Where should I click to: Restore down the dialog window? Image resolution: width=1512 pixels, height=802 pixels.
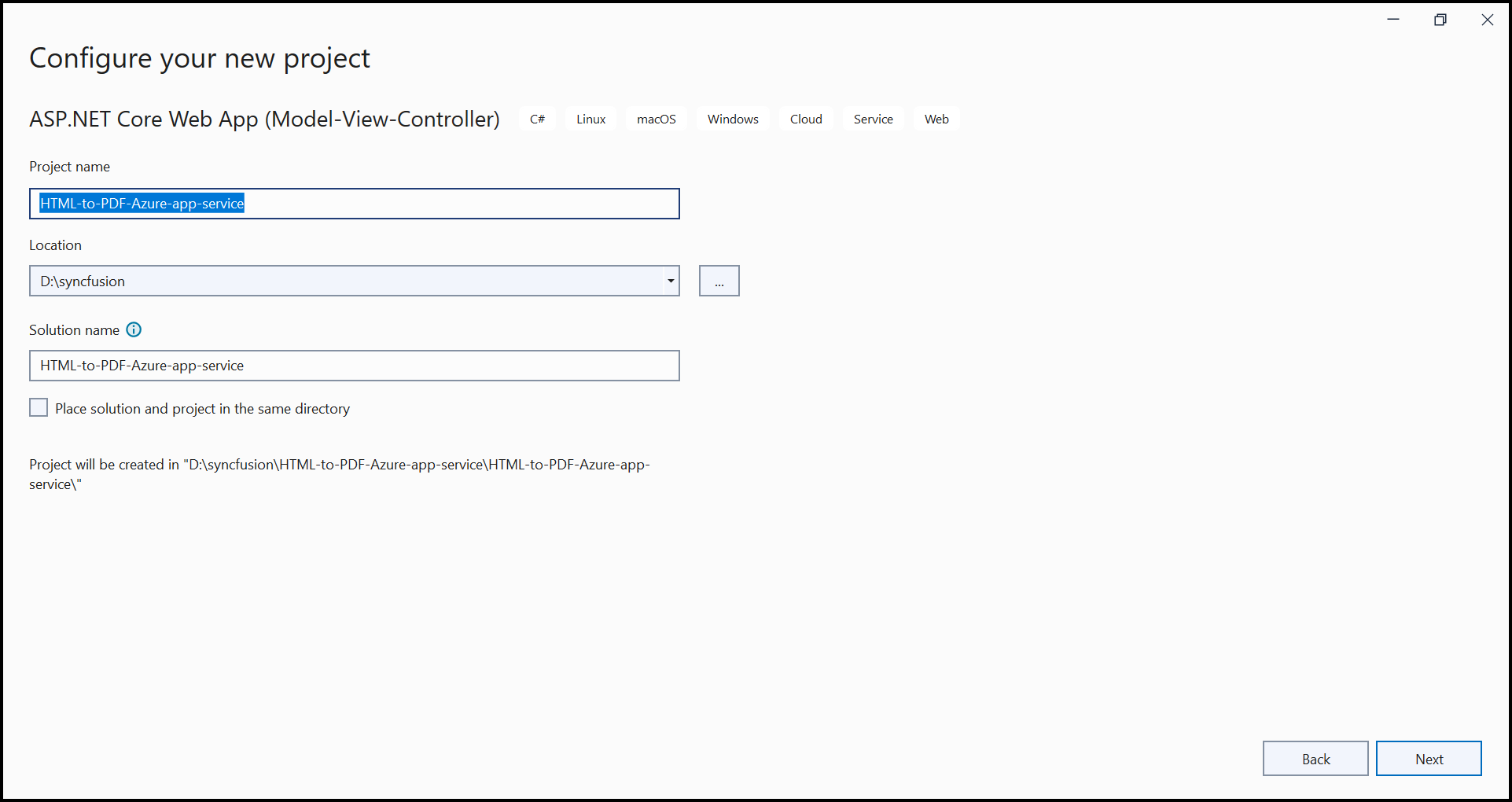pos(1440,20)
